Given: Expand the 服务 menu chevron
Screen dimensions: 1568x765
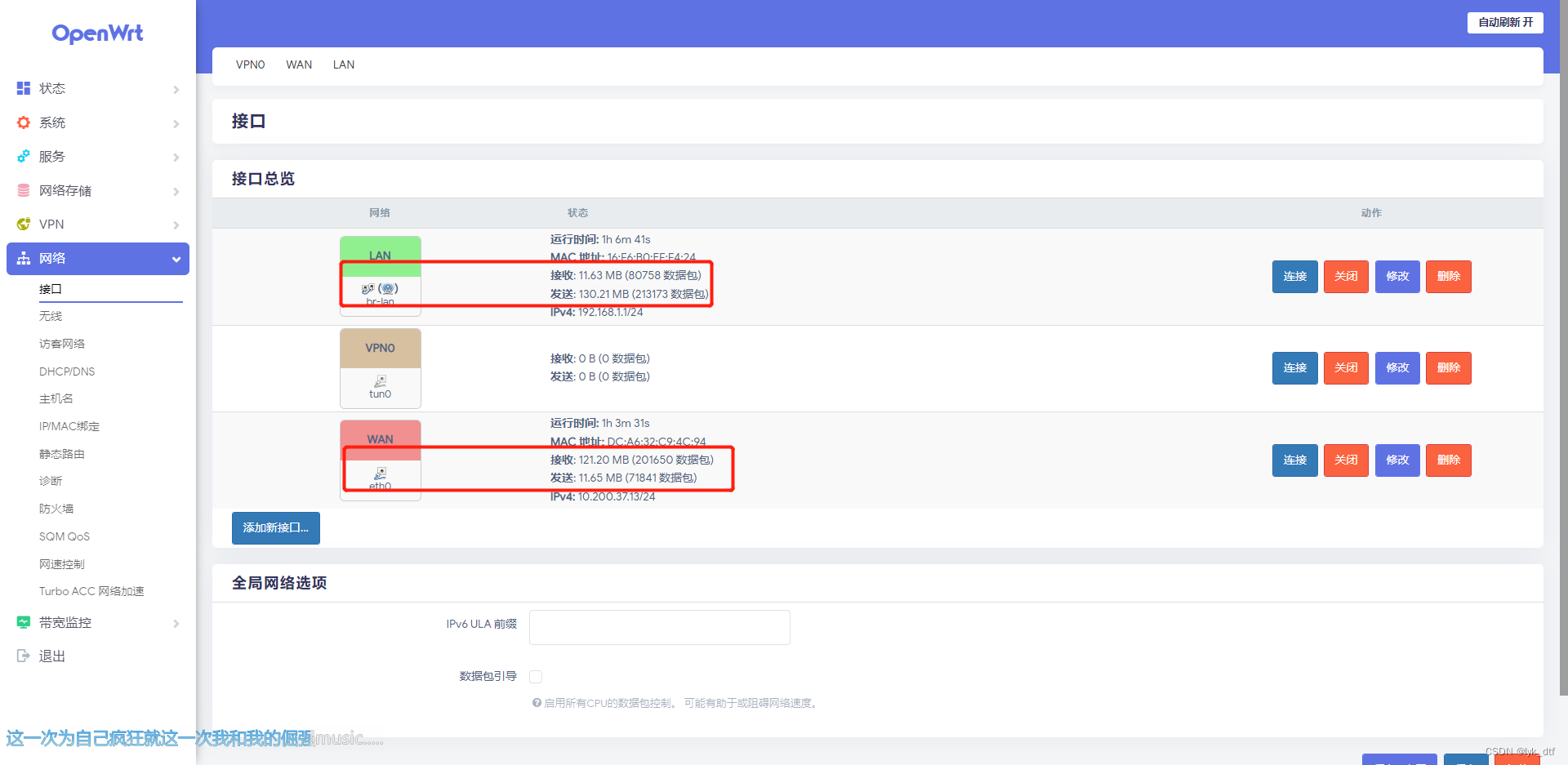Looking at the screenshot, I should [x=176, y=157].
